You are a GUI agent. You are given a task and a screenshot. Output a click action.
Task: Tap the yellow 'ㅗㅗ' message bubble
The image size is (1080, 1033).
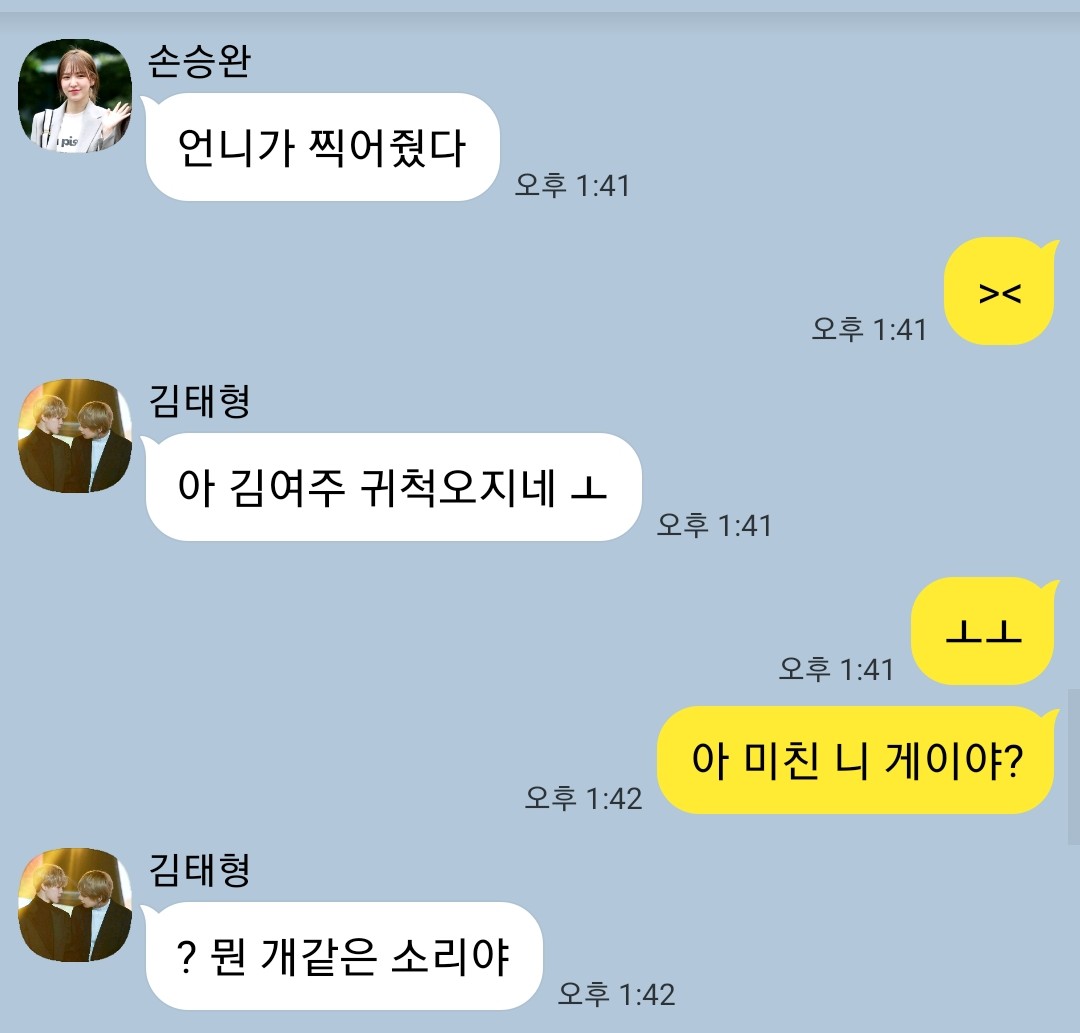pyautogui.click(x=984, y=632)
